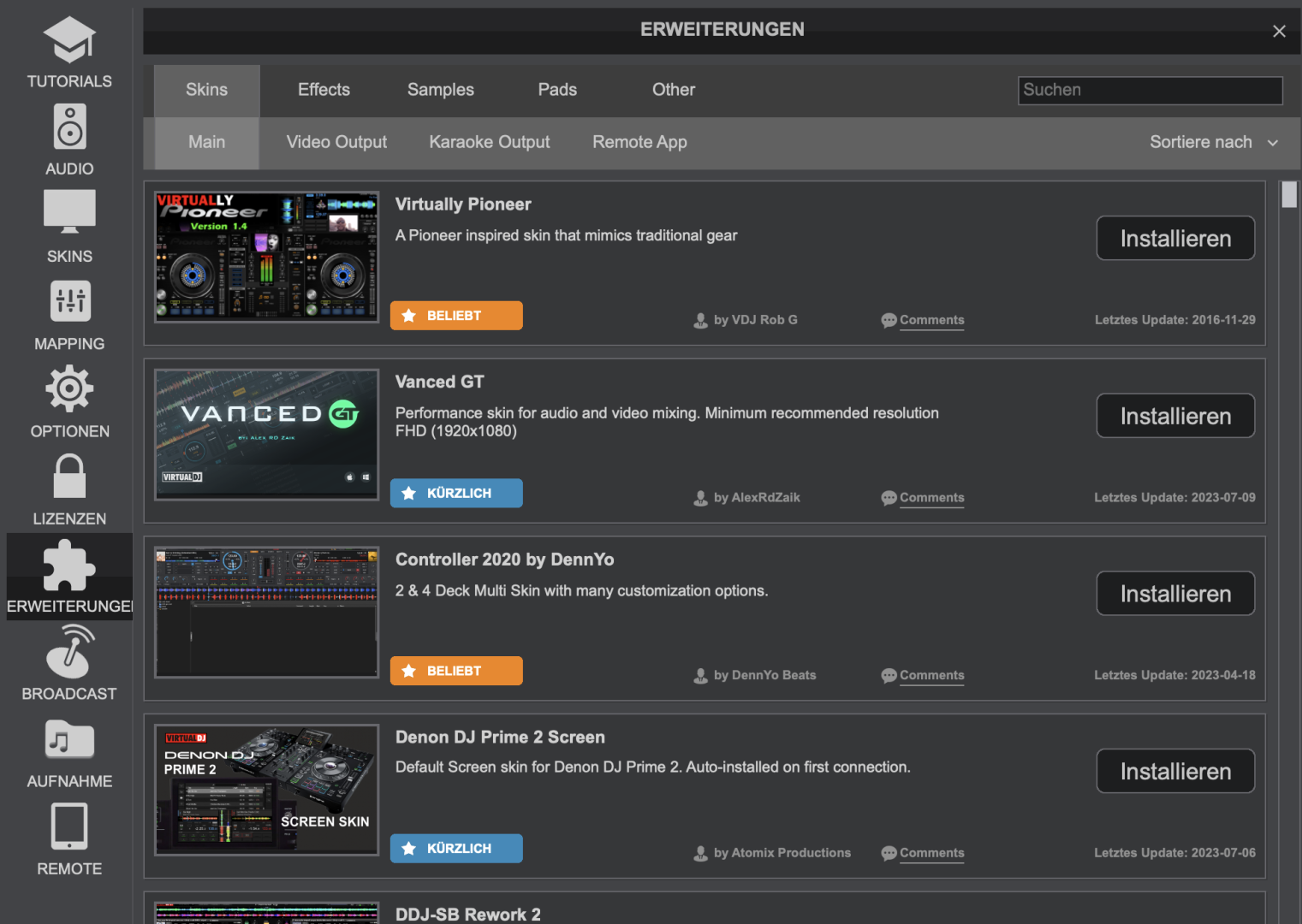Click author icon next to Atomix Productions
Screen dimensions: 1302x924
coord(700,854)
